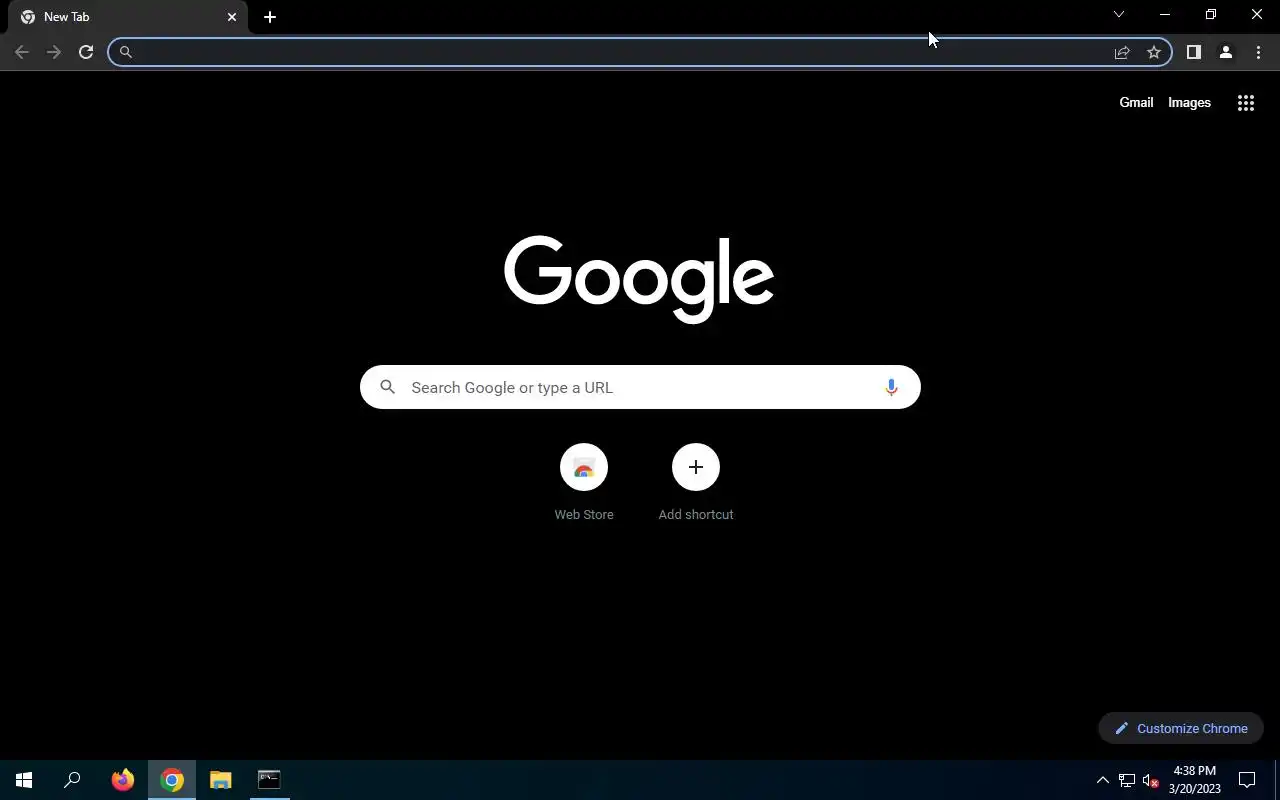Show hidden system tray icons
Viewport: 1280px width, 800px height.
point(1103,780)
